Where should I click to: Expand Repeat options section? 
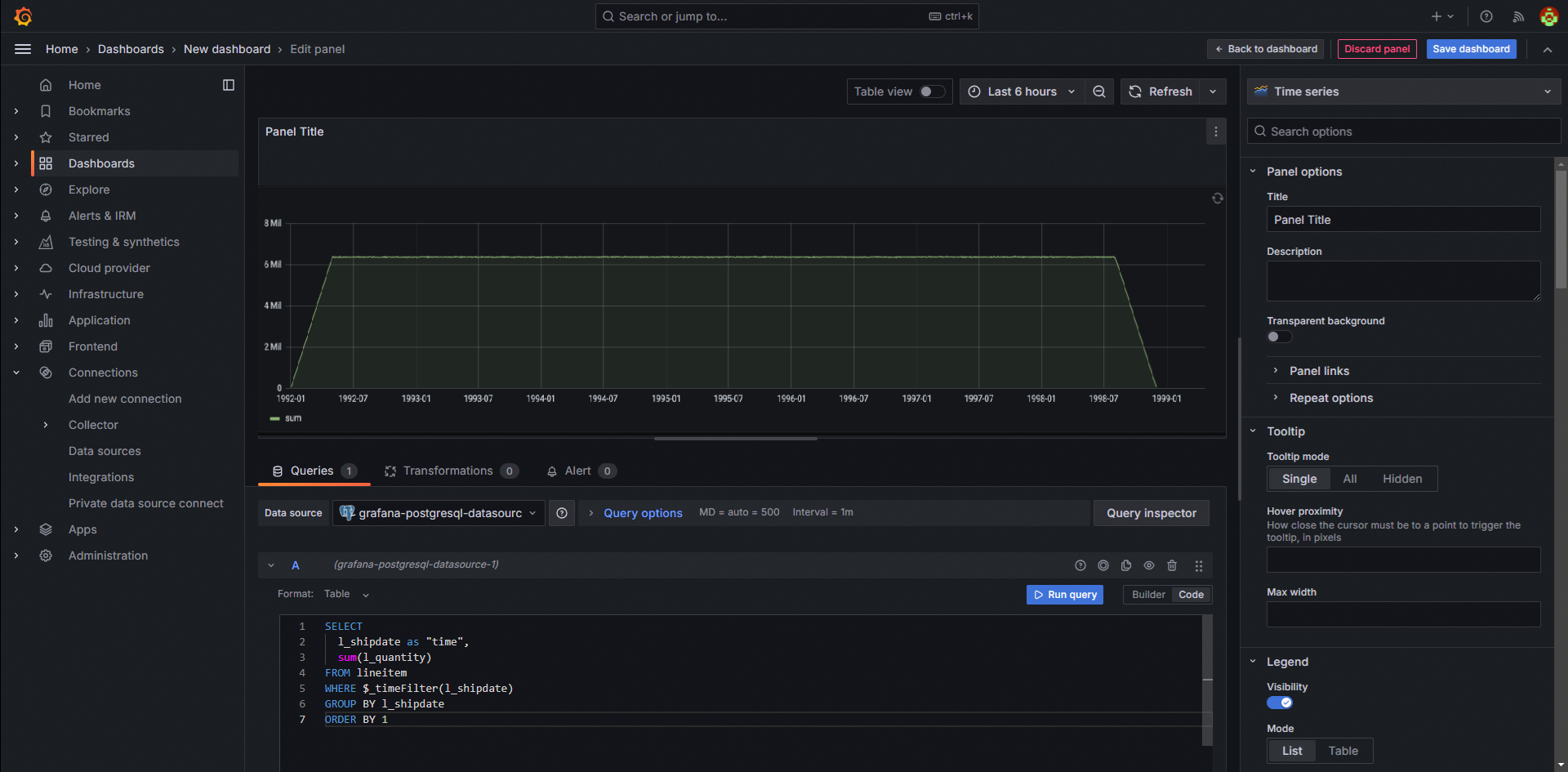pos(1323,398)
